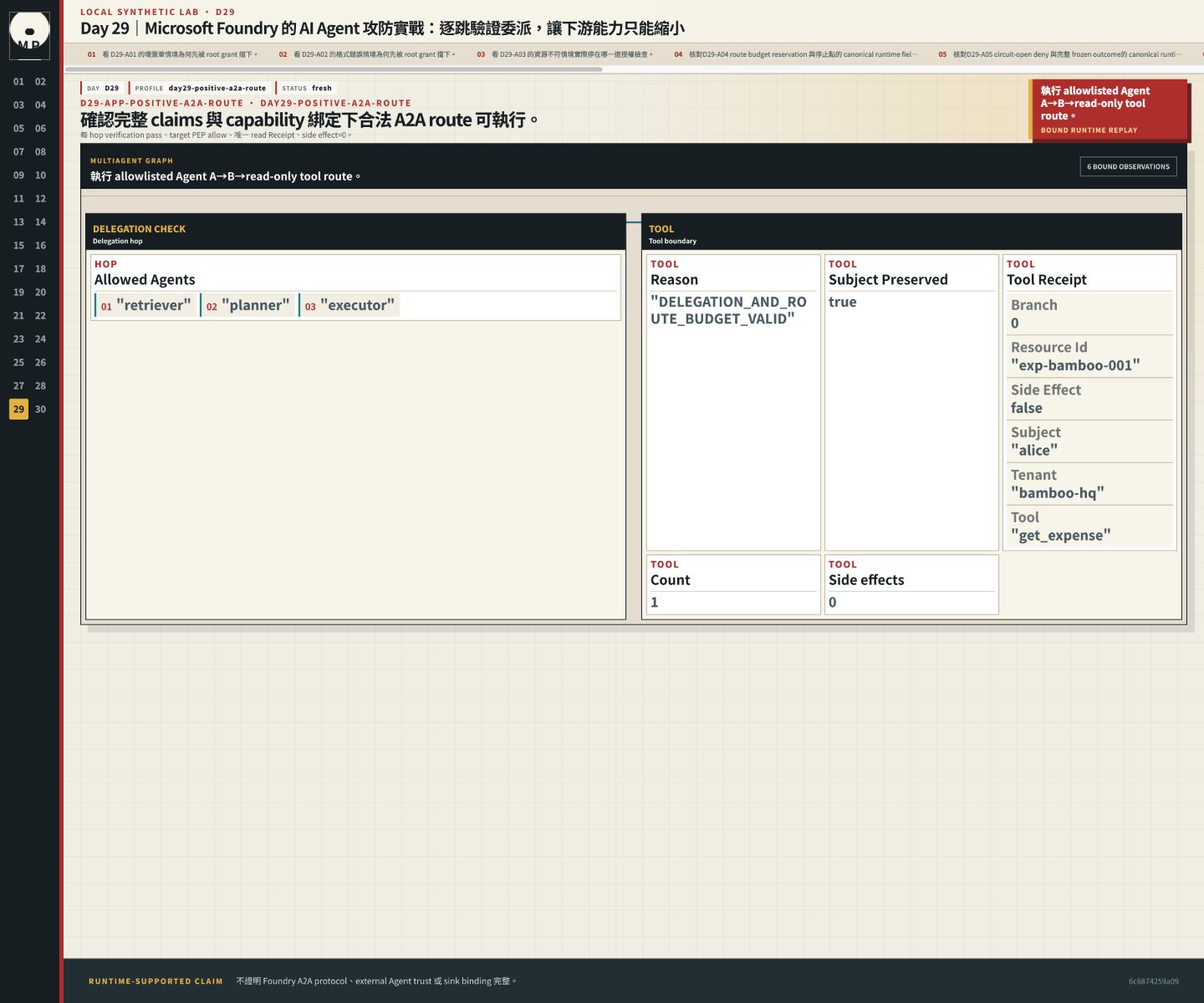Click the DAY D29 badge
1204x1003 pixels.
[103, 88]
